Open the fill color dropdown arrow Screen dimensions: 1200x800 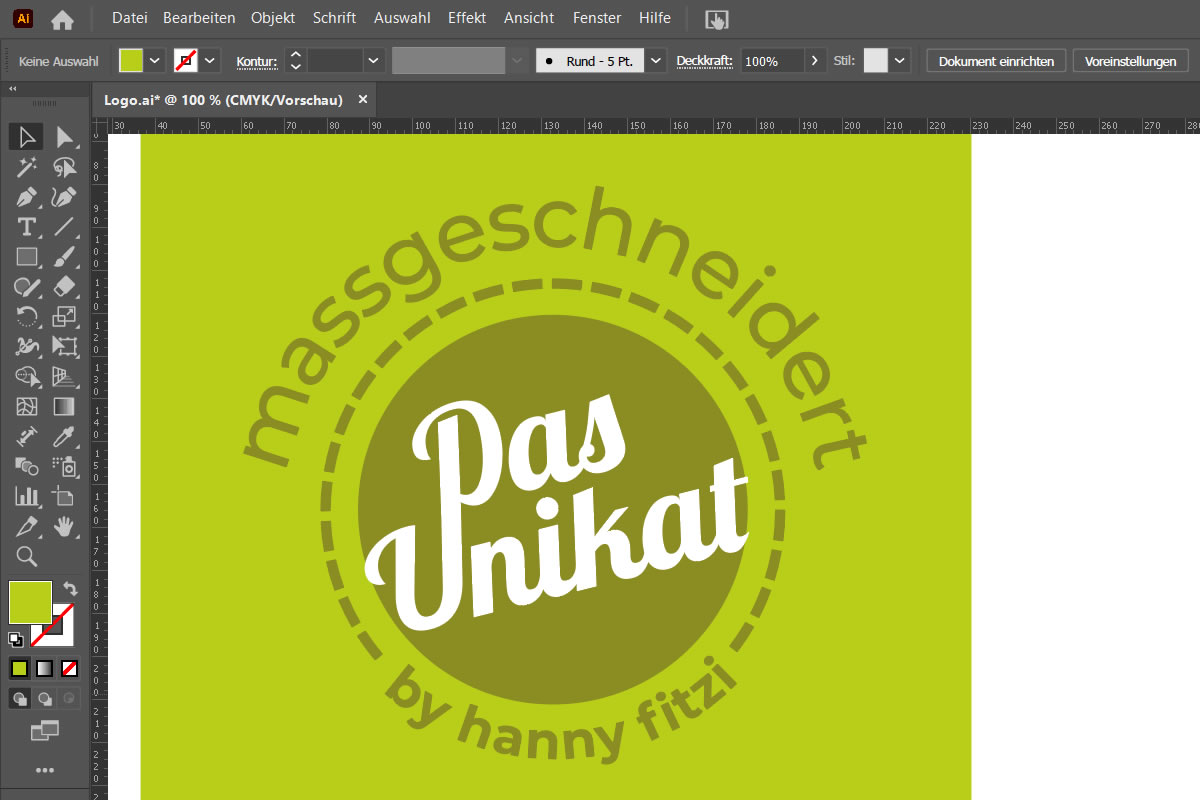155,61
